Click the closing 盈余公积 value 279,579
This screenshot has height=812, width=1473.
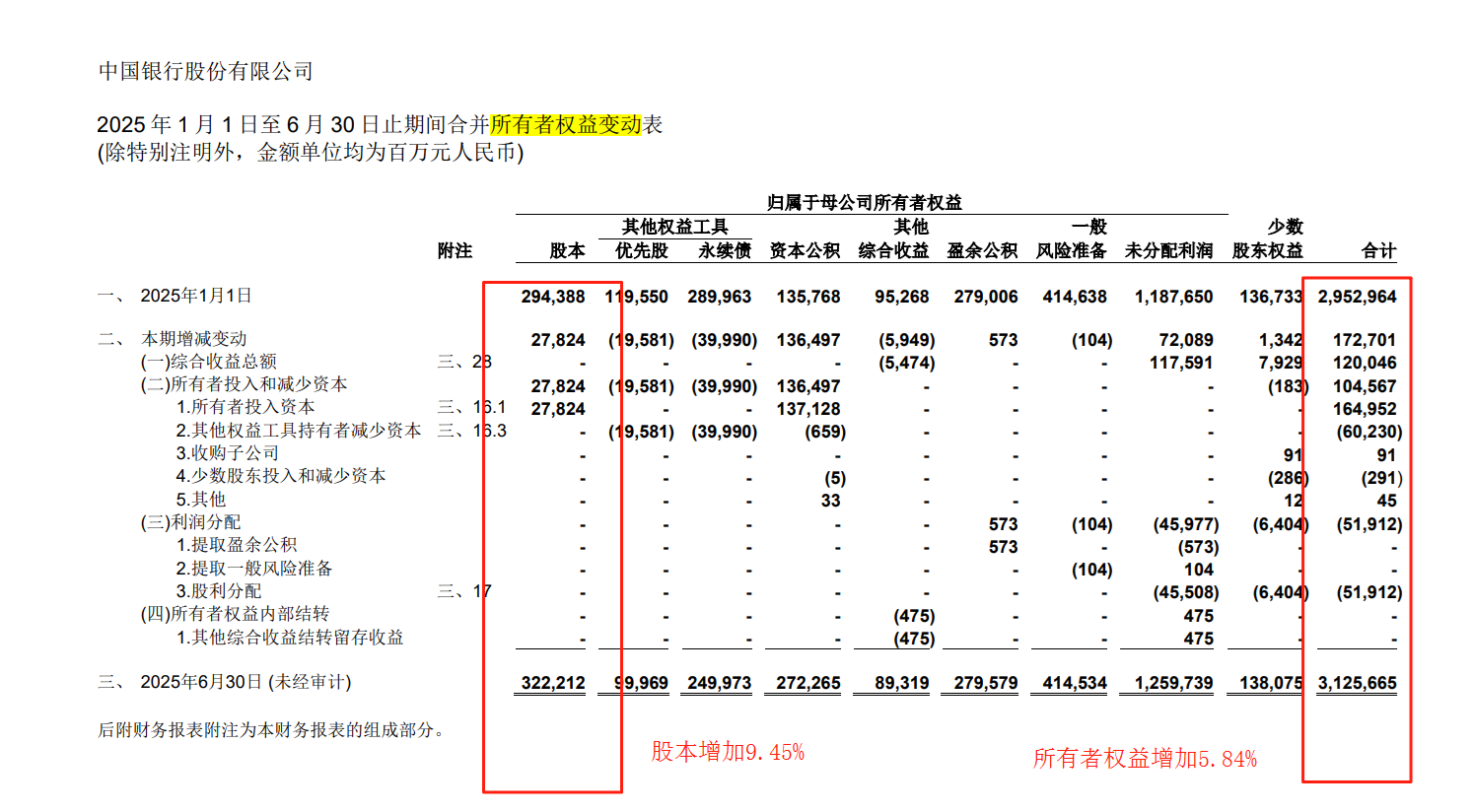tap(986, 683)
